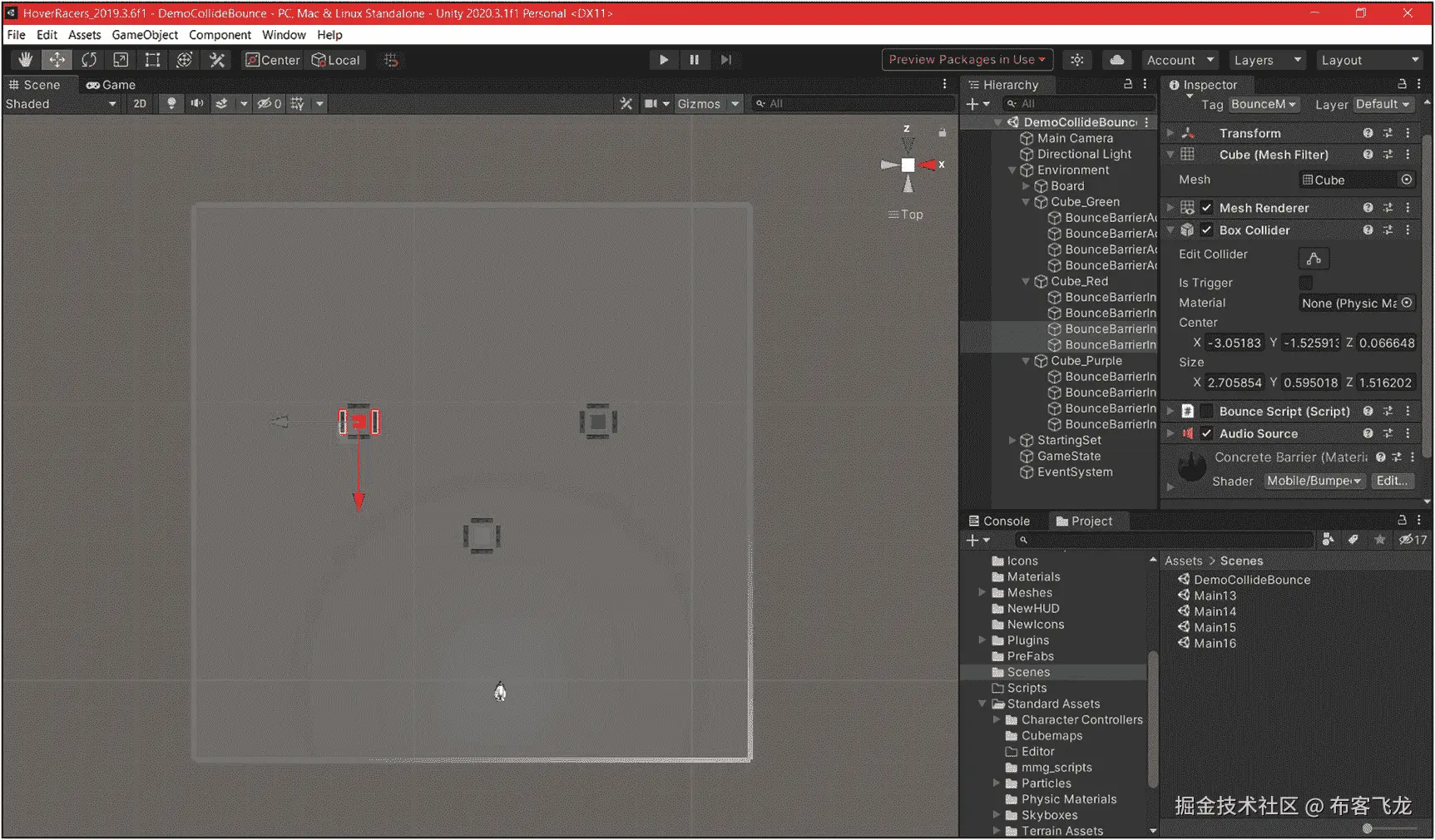
Task: Click the Pause button
Action: coord(695,60)
